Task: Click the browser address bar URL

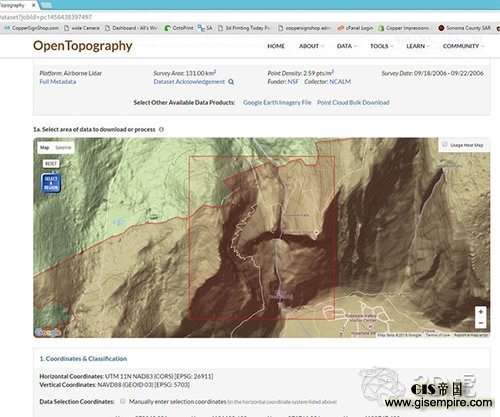Action: 46,17
